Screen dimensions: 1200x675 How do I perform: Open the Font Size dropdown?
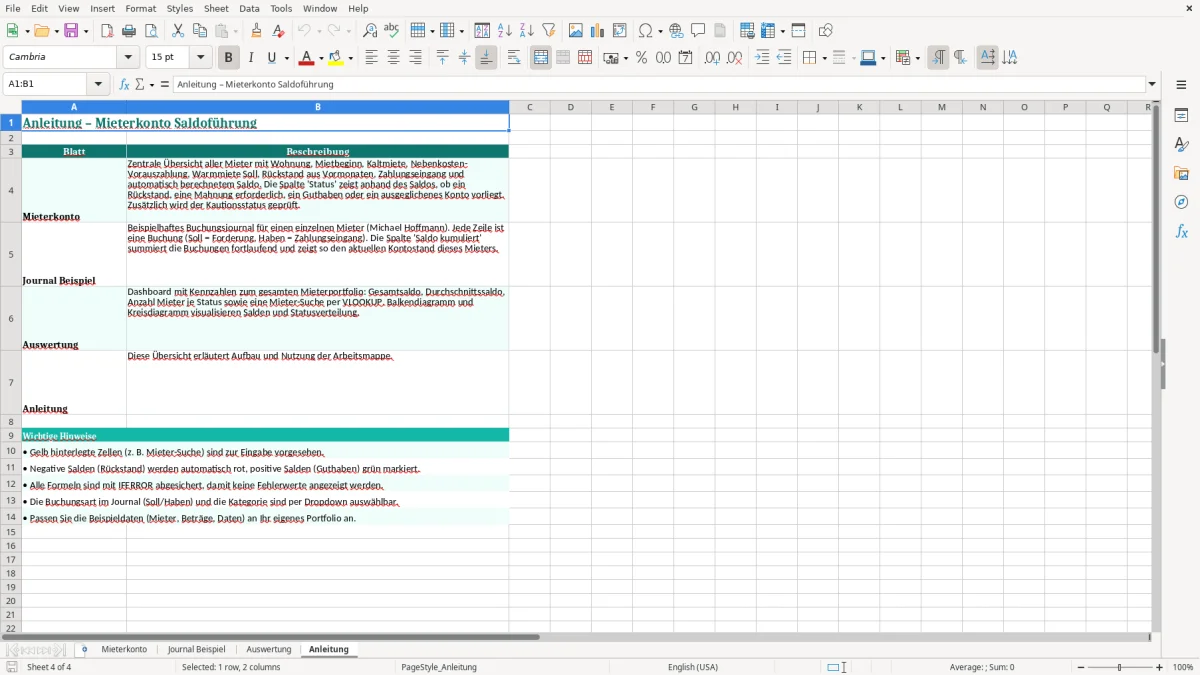click(200, 58)
